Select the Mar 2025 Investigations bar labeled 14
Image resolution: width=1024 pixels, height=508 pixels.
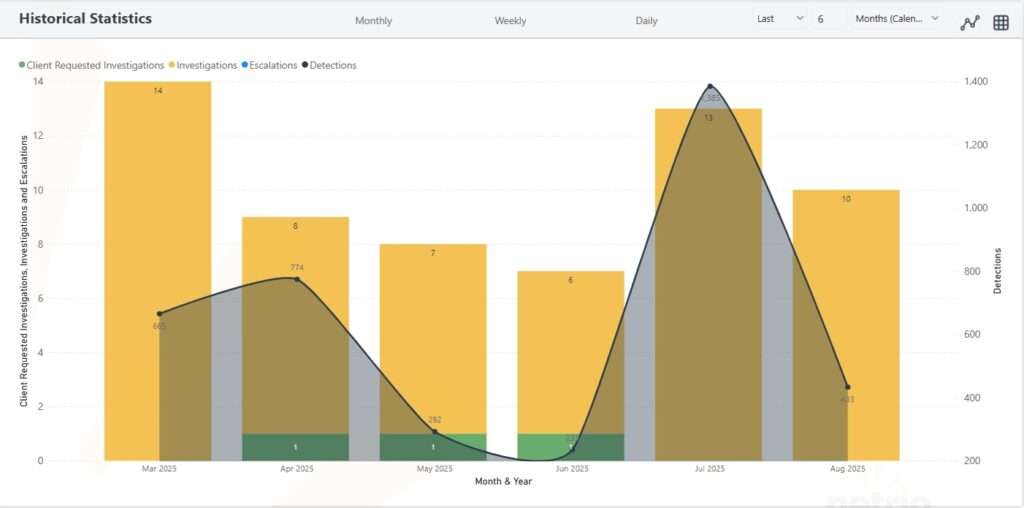158,200
